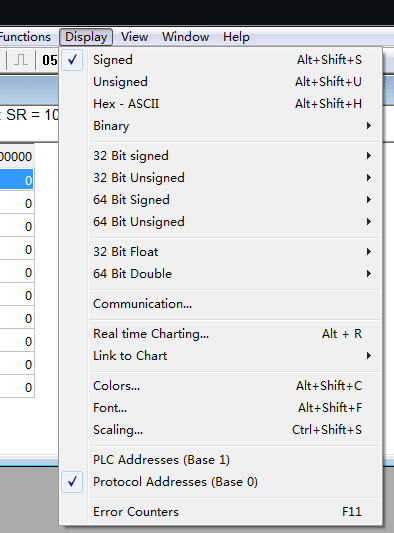The width and height of the screenshot is (394, 533).
Task: Expand the 64 Bit Signed submenu
Action: coord(221,200)
